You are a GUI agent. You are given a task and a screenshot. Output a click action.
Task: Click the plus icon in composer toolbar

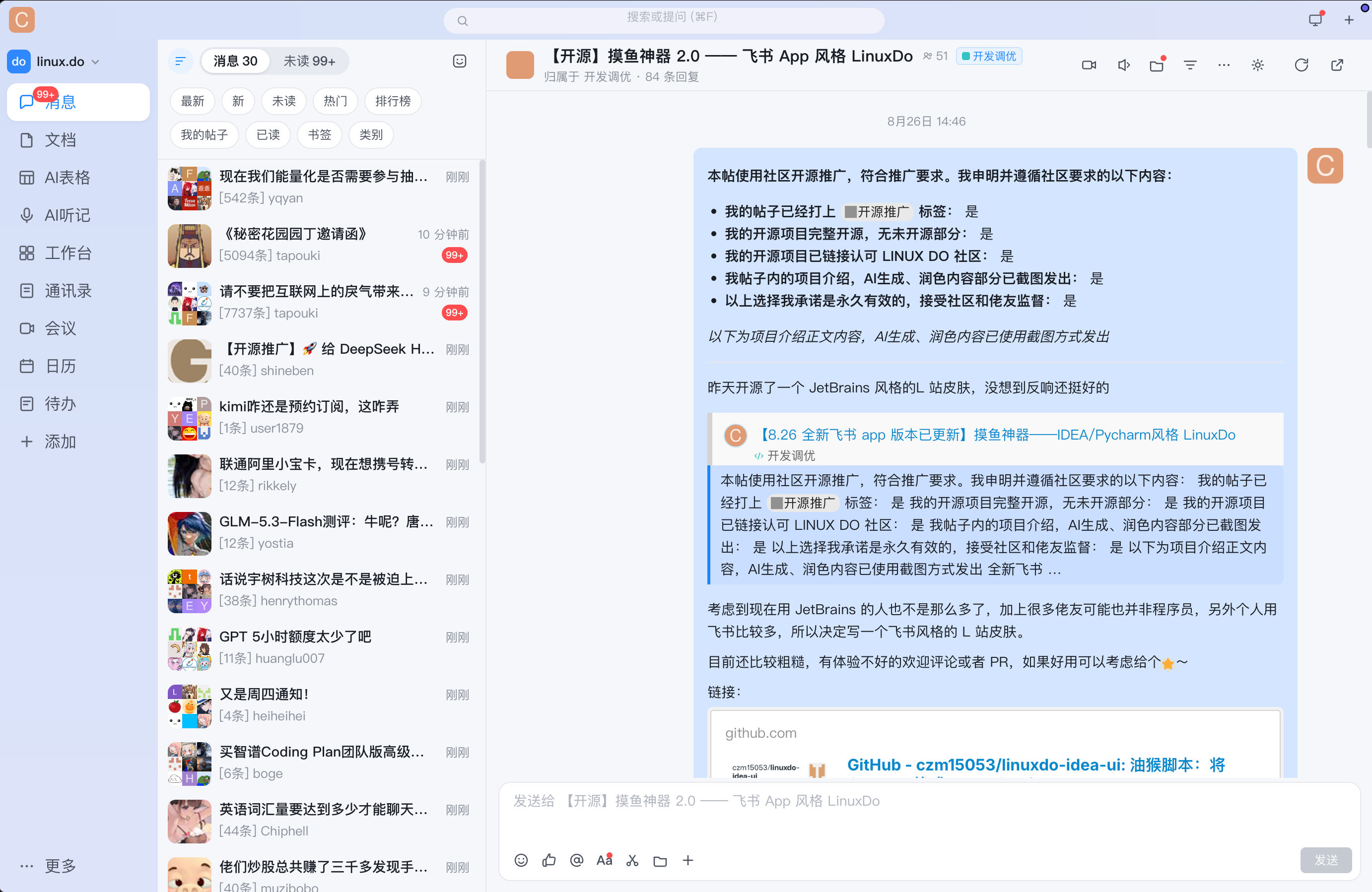(687, 860)
